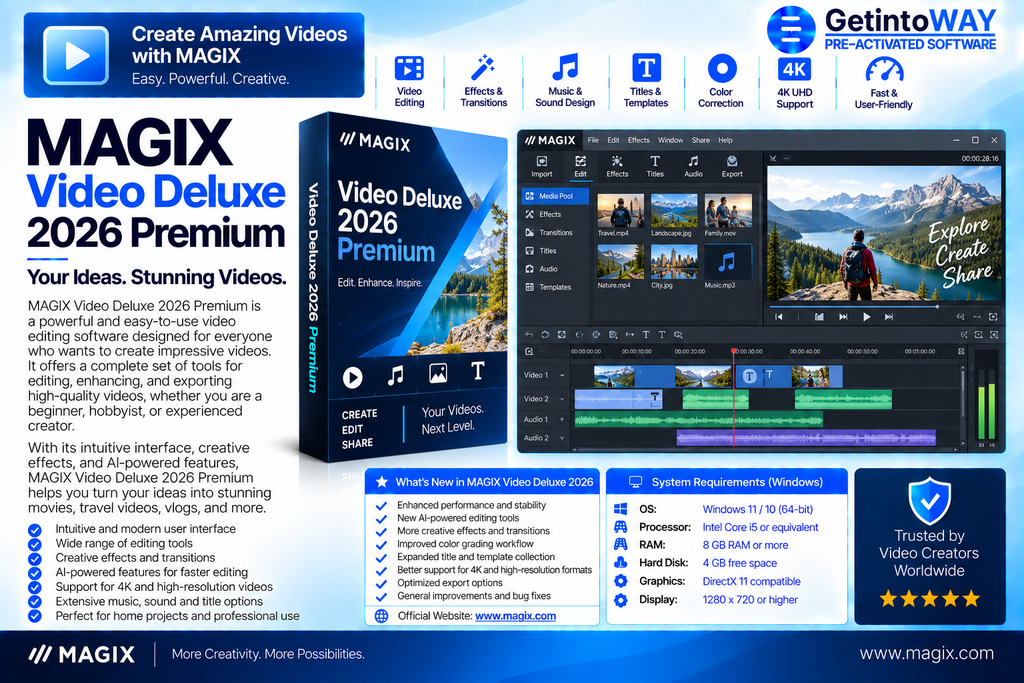
Task: Click the timeline icon beside the 00:00:00:00 mark
Action: (x=529, y=351)
